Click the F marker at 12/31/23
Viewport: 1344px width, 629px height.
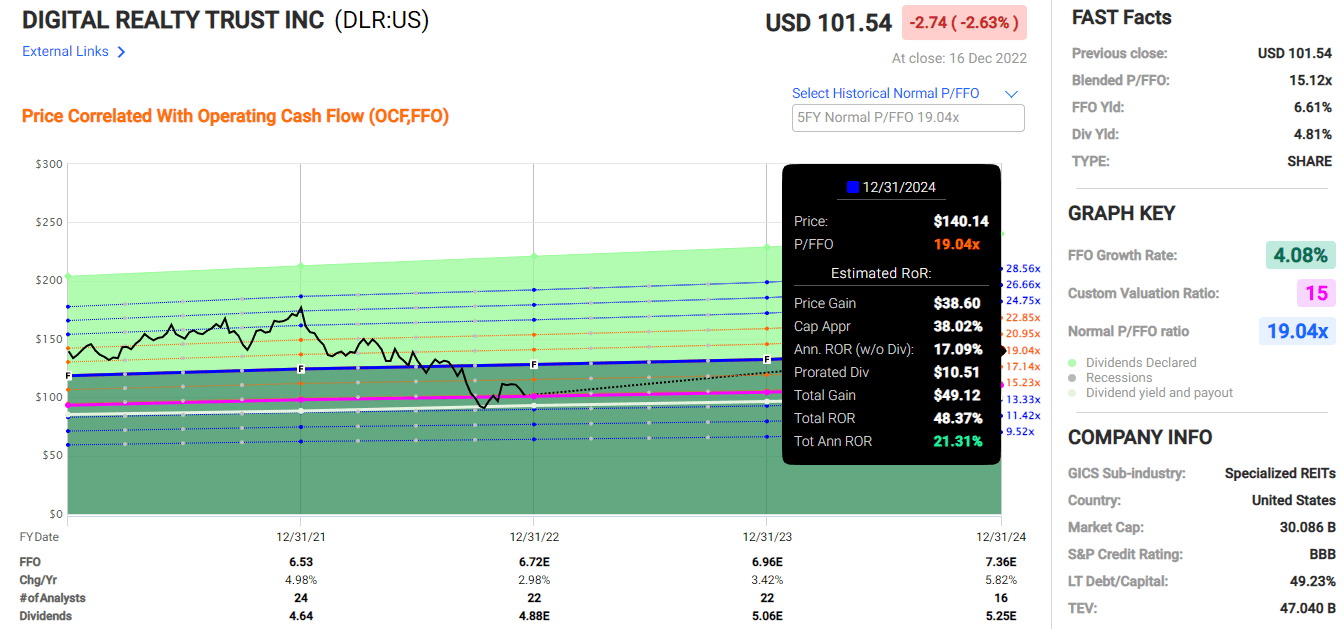767,360
